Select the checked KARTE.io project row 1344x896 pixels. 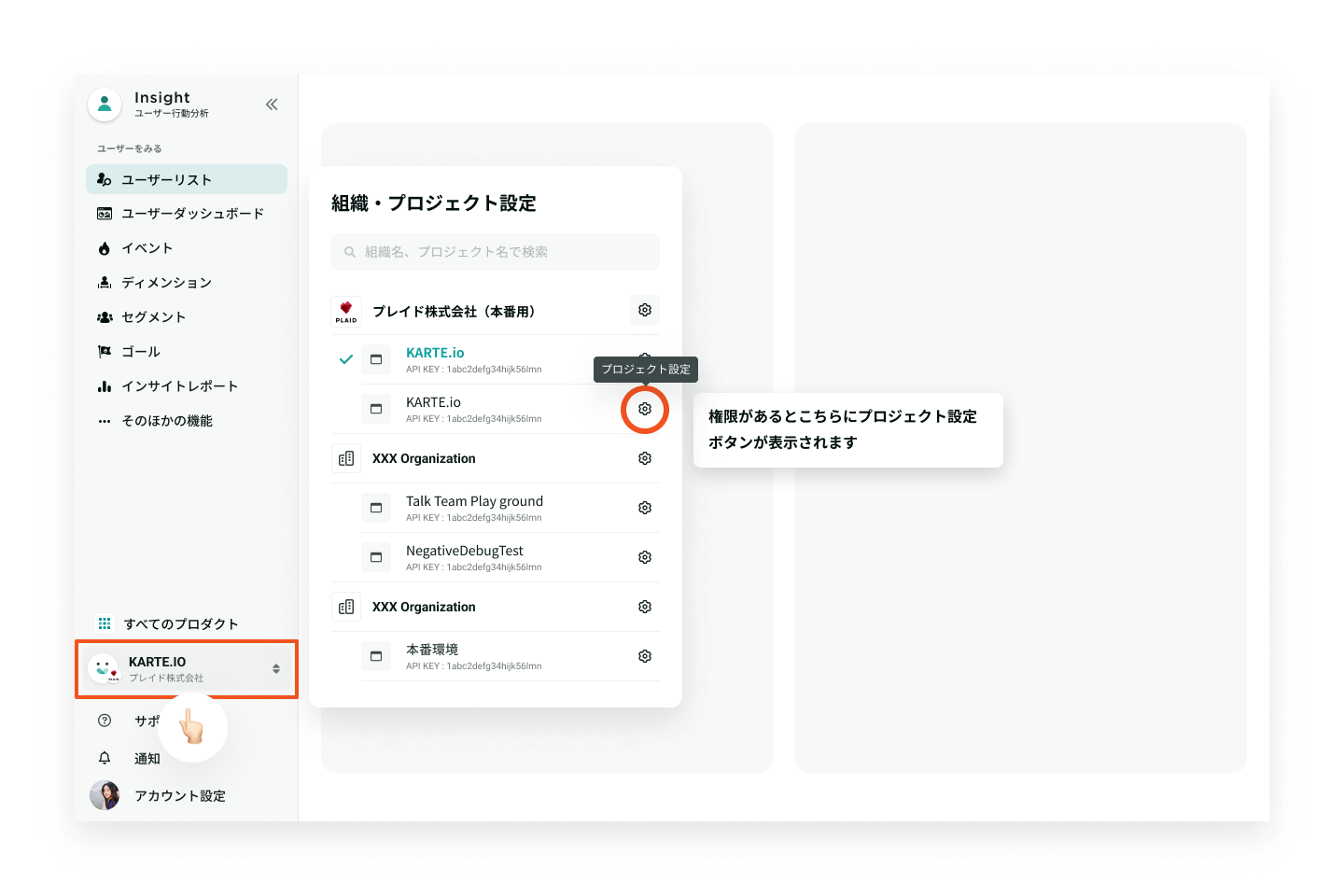(496, 359)
